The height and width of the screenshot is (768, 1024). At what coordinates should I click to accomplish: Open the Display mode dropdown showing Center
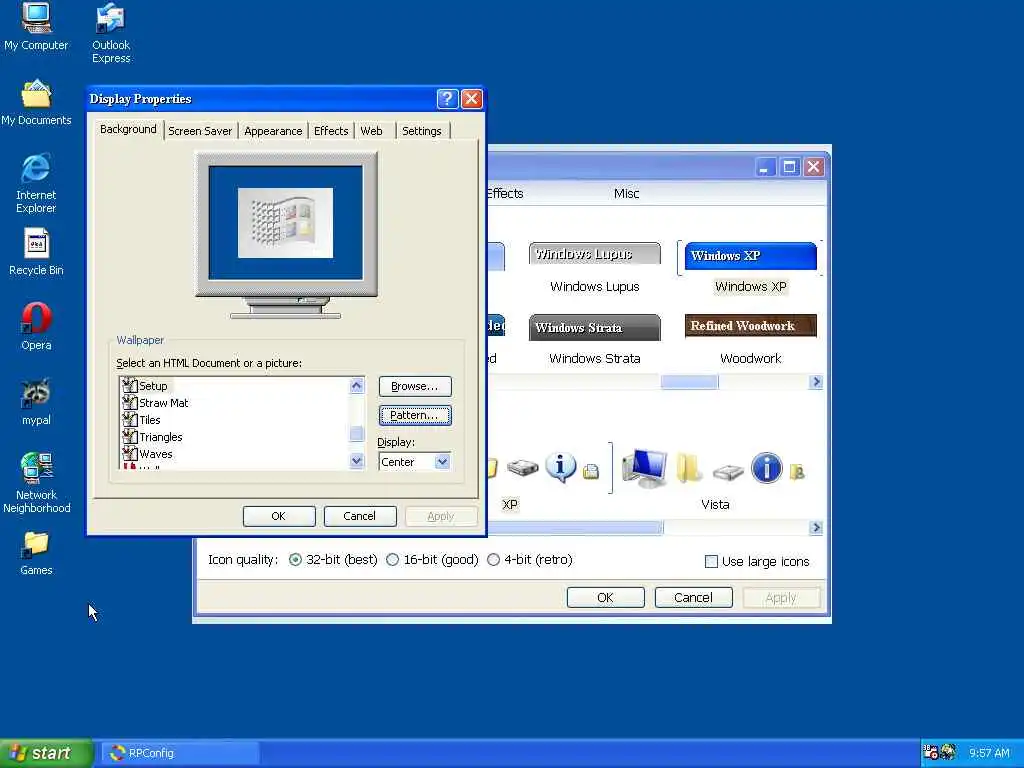442,462
